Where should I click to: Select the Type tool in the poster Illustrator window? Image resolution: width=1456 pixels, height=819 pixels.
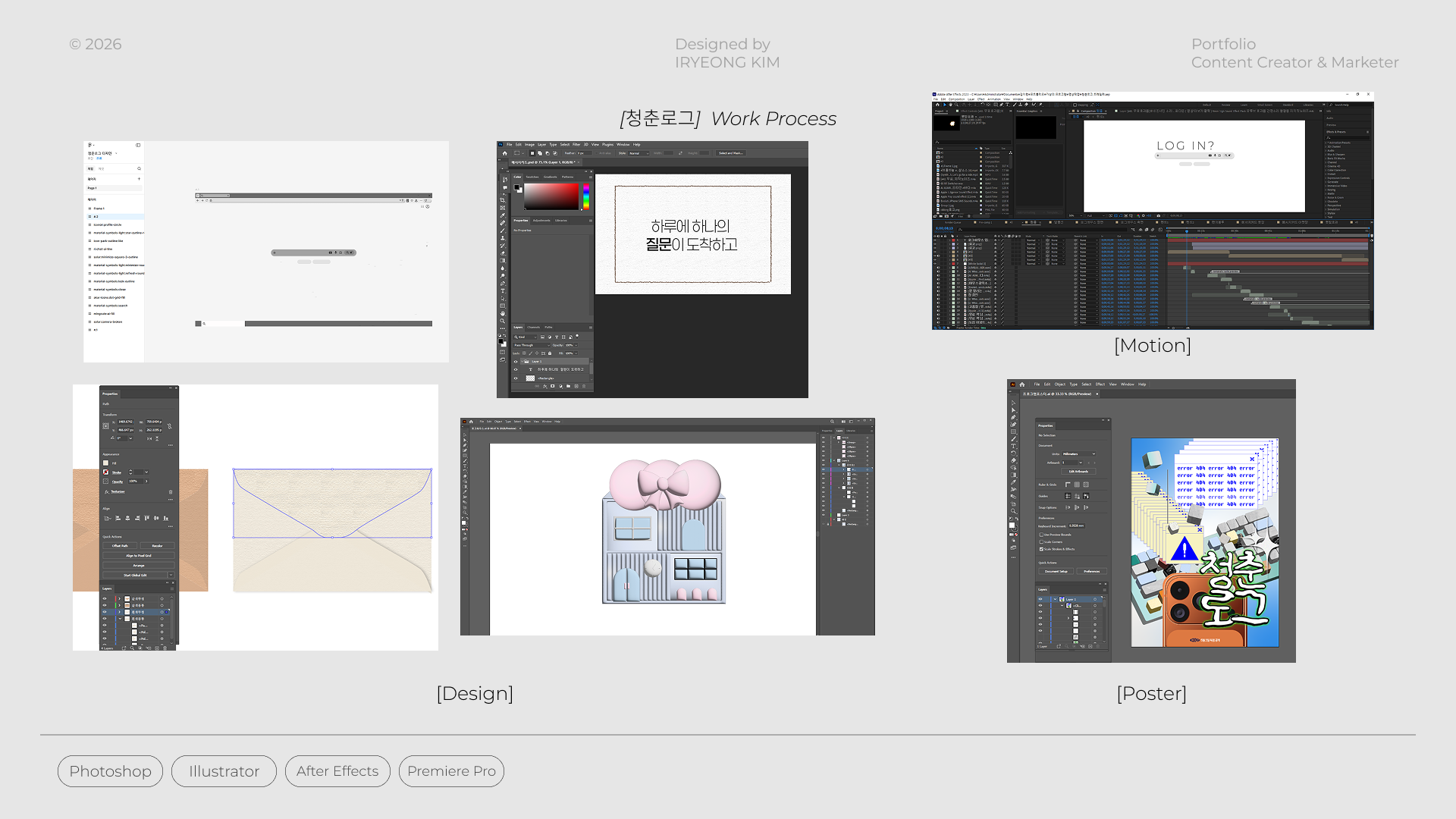tap(1013, 446)
